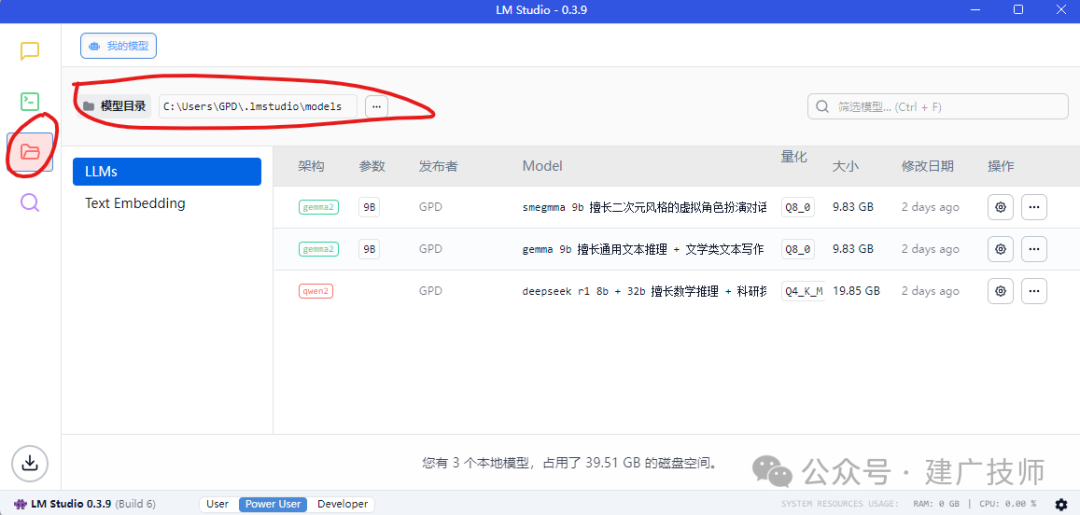The width and height of the screenshot is (1080, 515).
Task: Click the 19.85 GB size value
Action: 856,291
